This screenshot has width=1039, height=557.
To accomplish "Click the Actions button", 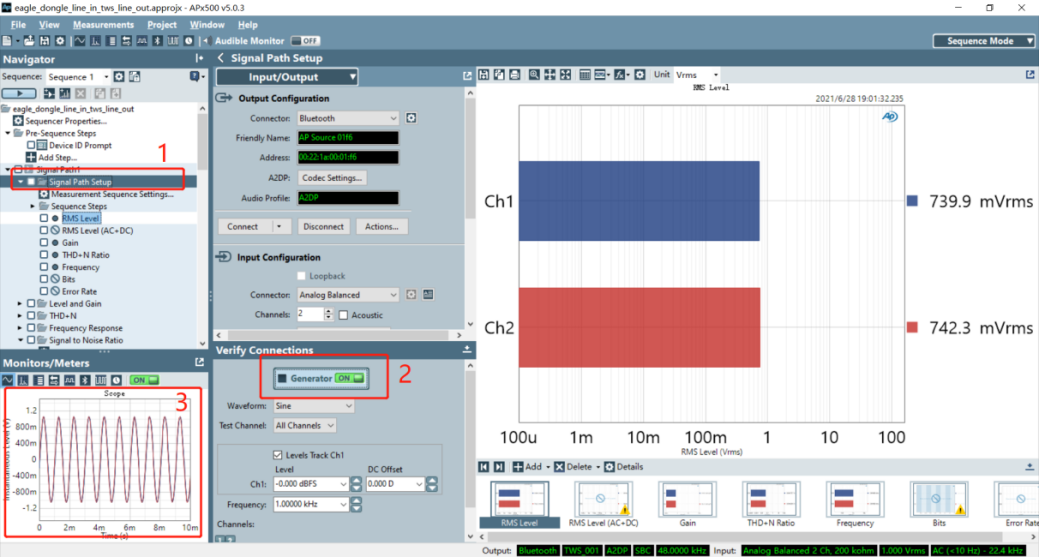I will 382,227.
